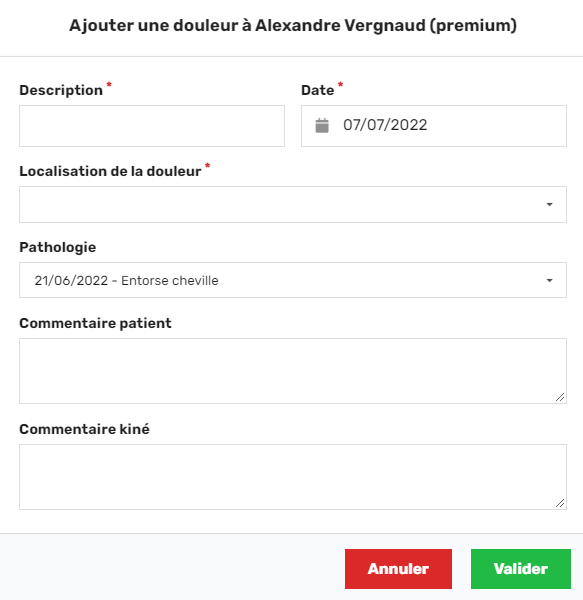Grab the Commentaire patient resize handle
Viewport: 583px width, 600px height.
[560, 397]
